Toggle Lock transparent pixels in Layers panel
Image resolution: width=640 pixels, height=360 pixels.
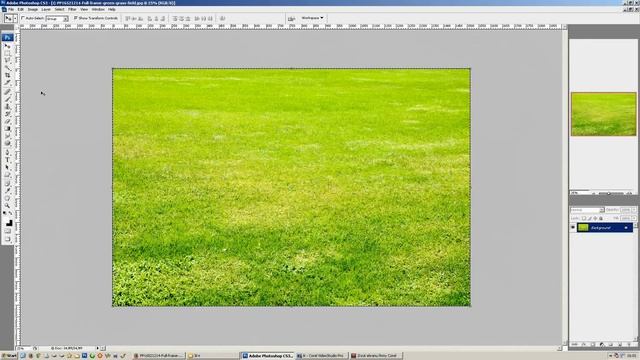point(584,218)
